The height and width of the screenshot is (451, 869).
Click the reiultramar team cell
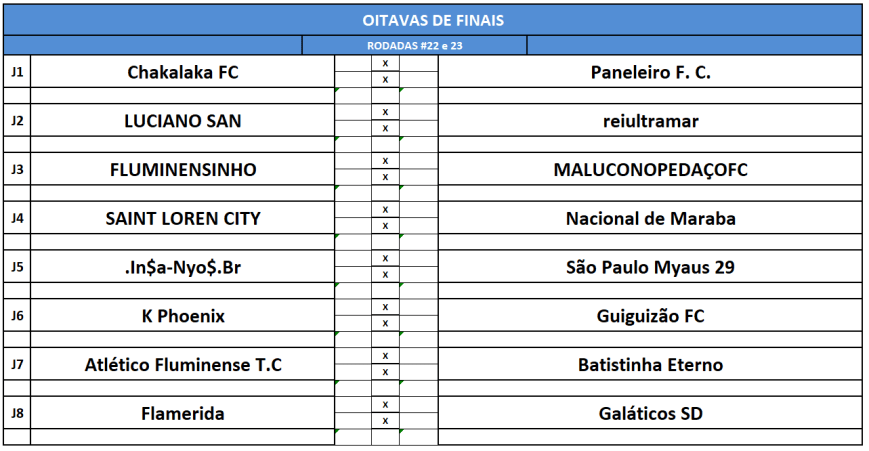[650, 121]
